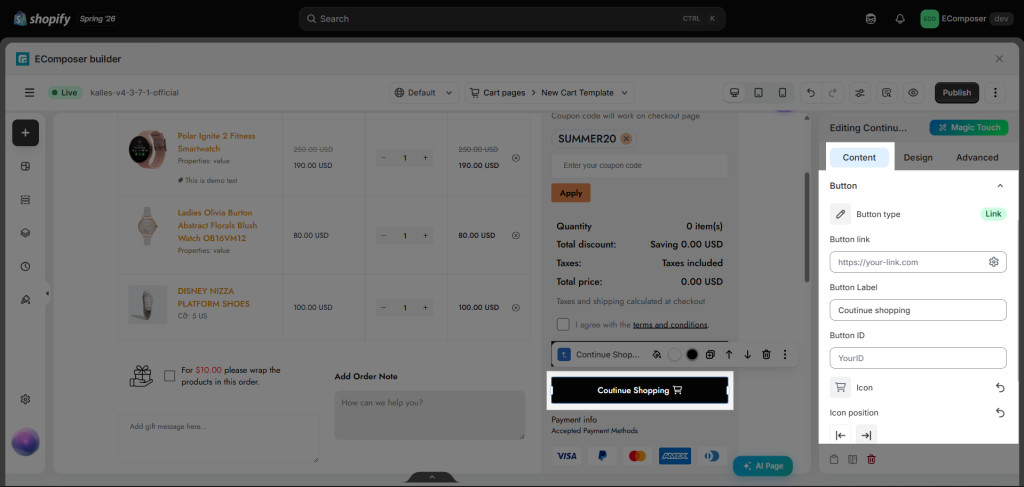This screenshot has width=1024, height=487.
Task: Click the columns layout icon below editing panel
Action: click(x=852, y=460)
